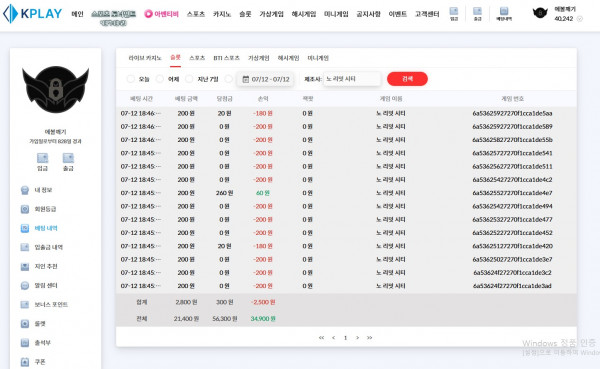The height and width of the screenshot is (369, 600).
Task: Switch to the BTI 스포츠 tab
Action: 226,58
